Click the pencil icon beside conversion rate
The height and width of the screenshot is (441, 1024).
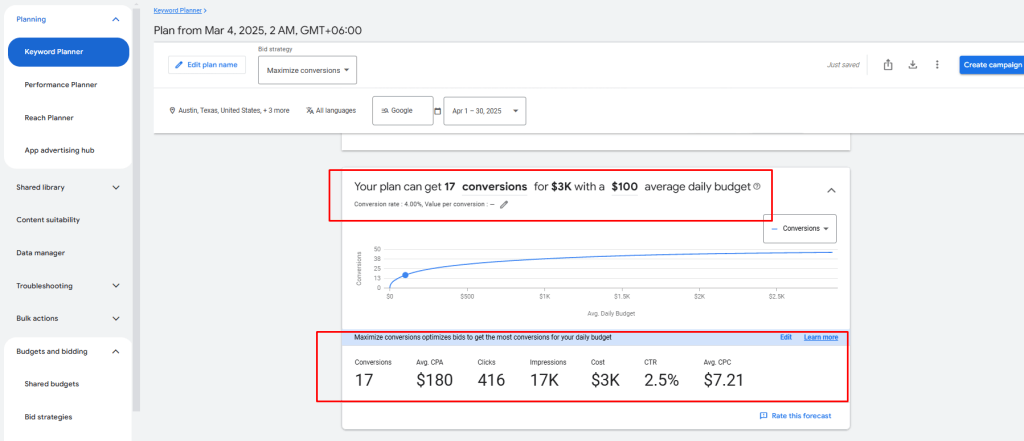[504, 204]
